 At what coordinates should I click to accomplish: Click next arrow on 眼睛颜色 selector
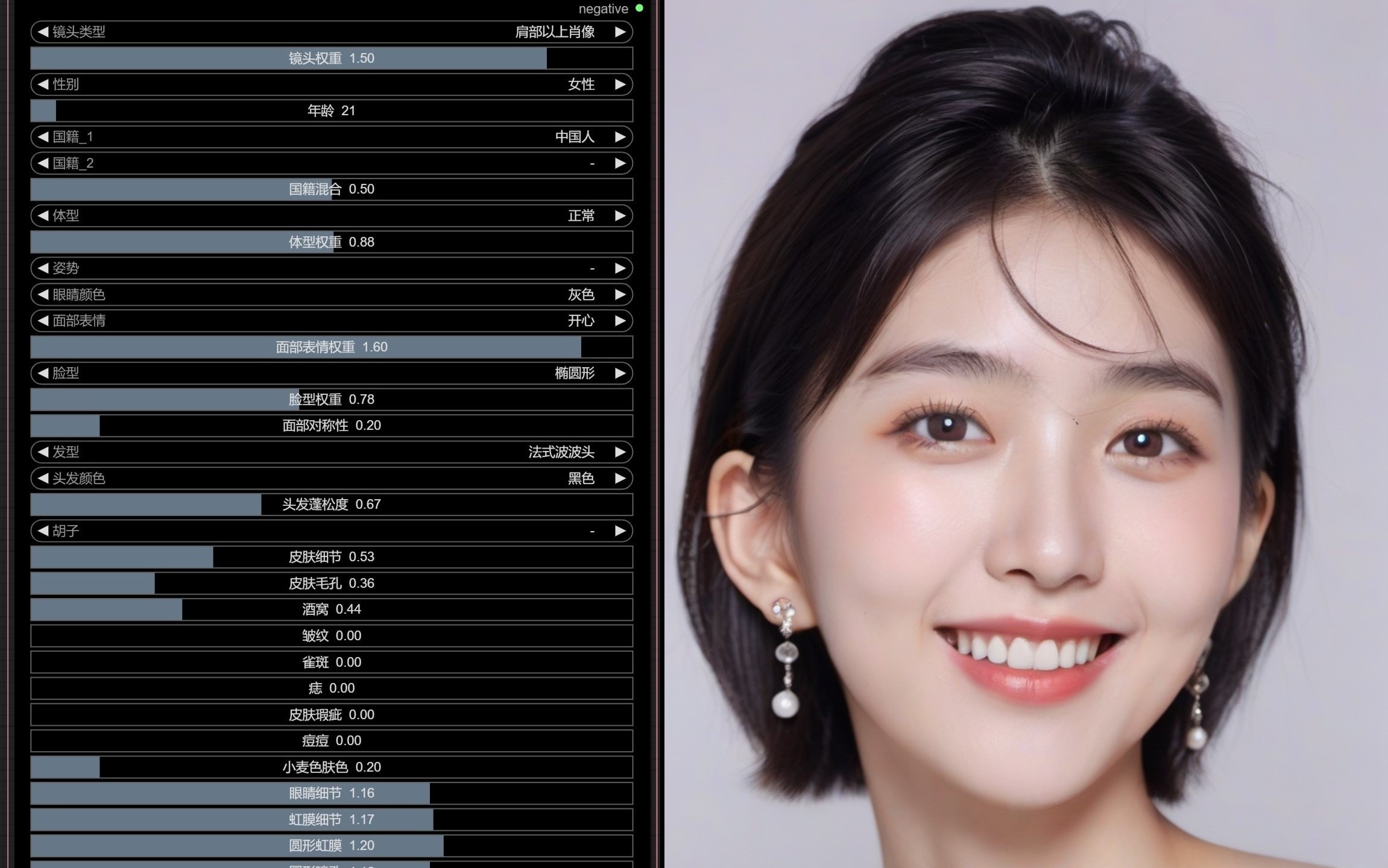[620, 295]
